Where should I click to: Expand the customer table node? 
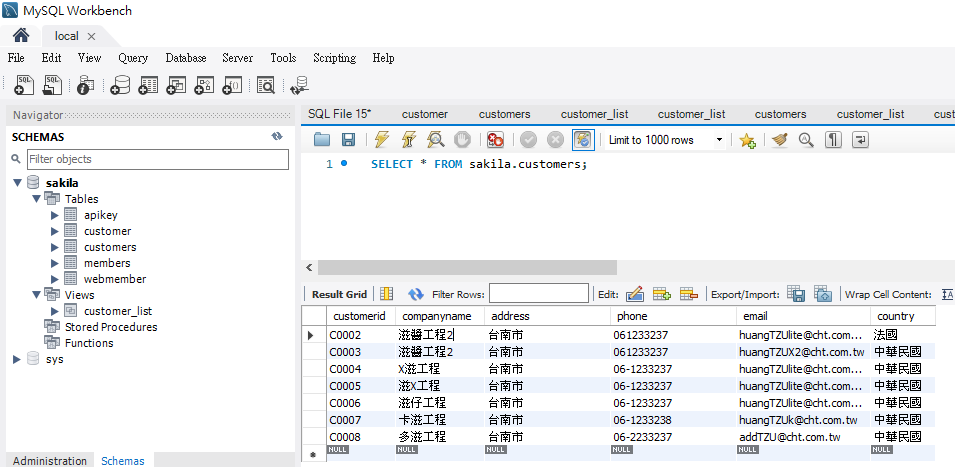55,231
